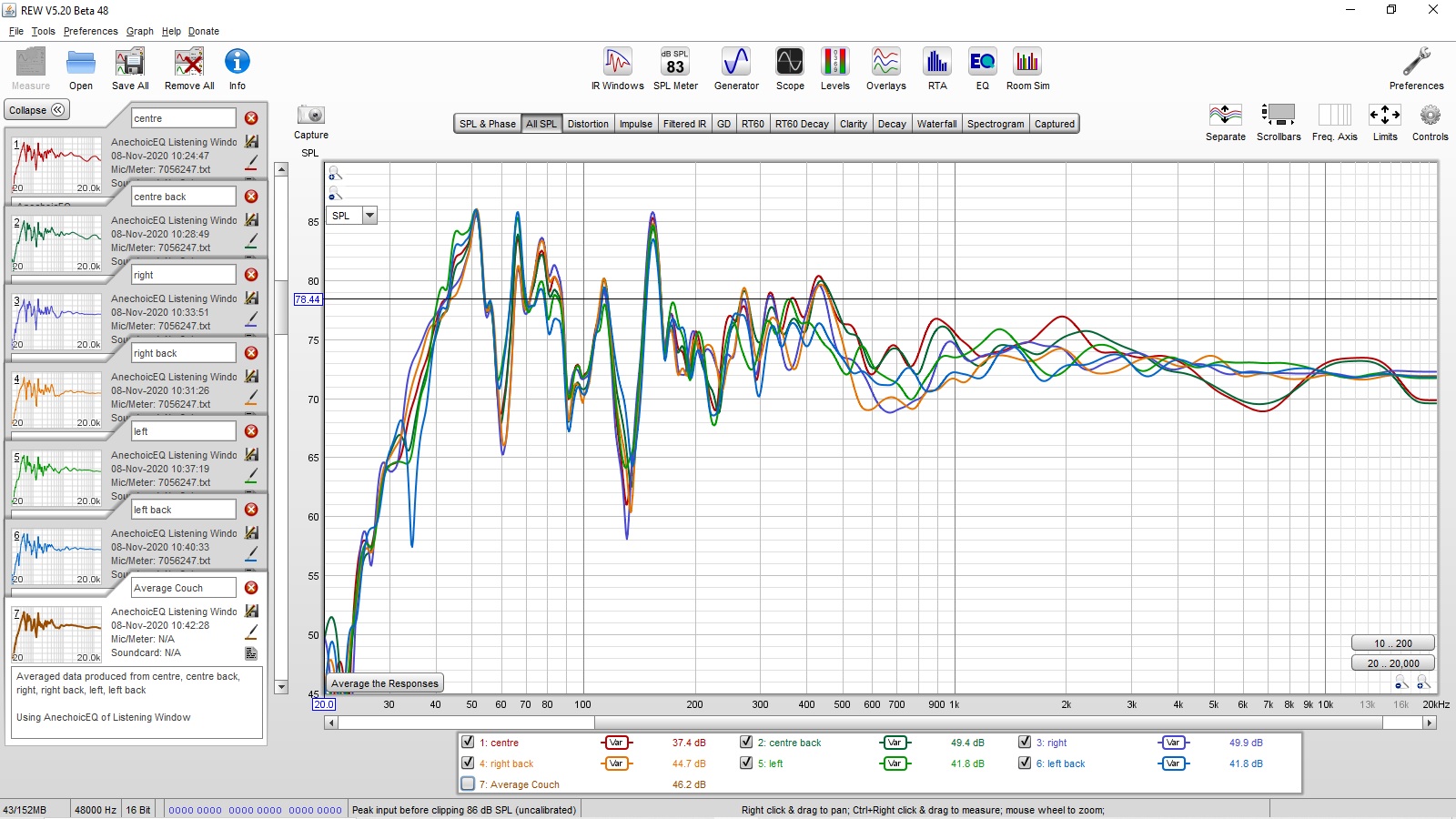This screenshot has width=1456, height=819.
Task: Switch to the Distortion tab
Action: (588, 124)
